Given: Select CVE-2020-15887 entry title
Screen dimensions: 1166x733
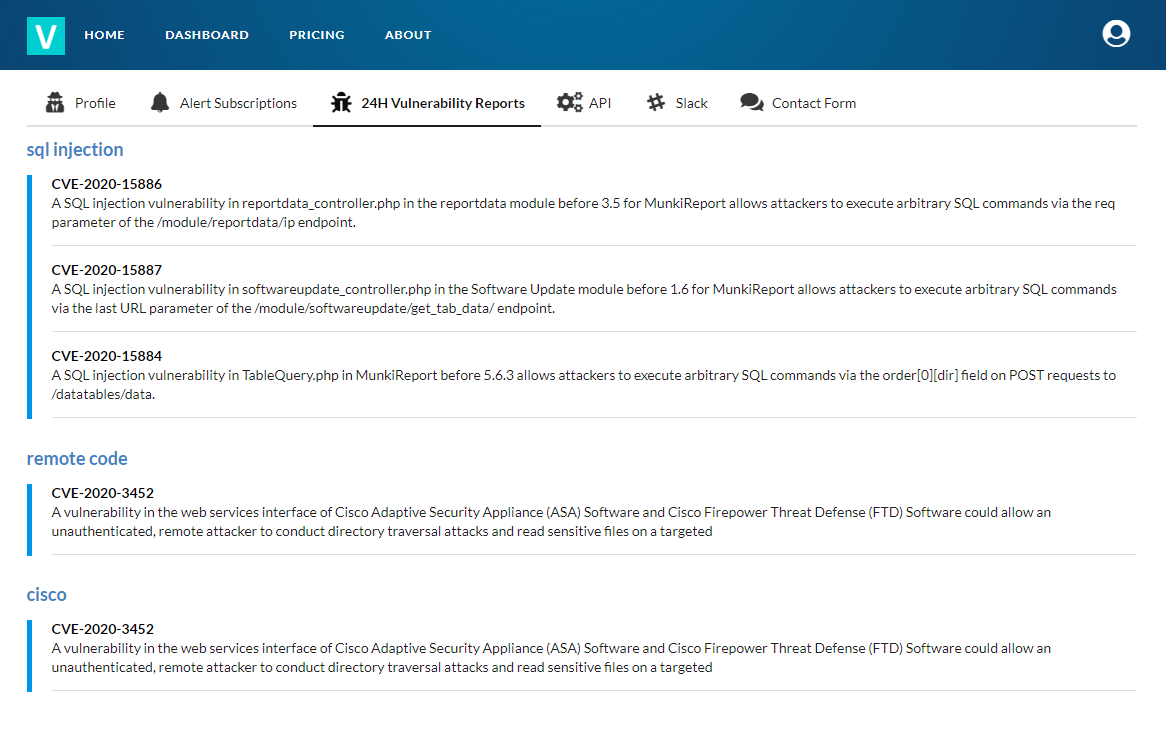Looking at the screenshot, I should [106, 270].
